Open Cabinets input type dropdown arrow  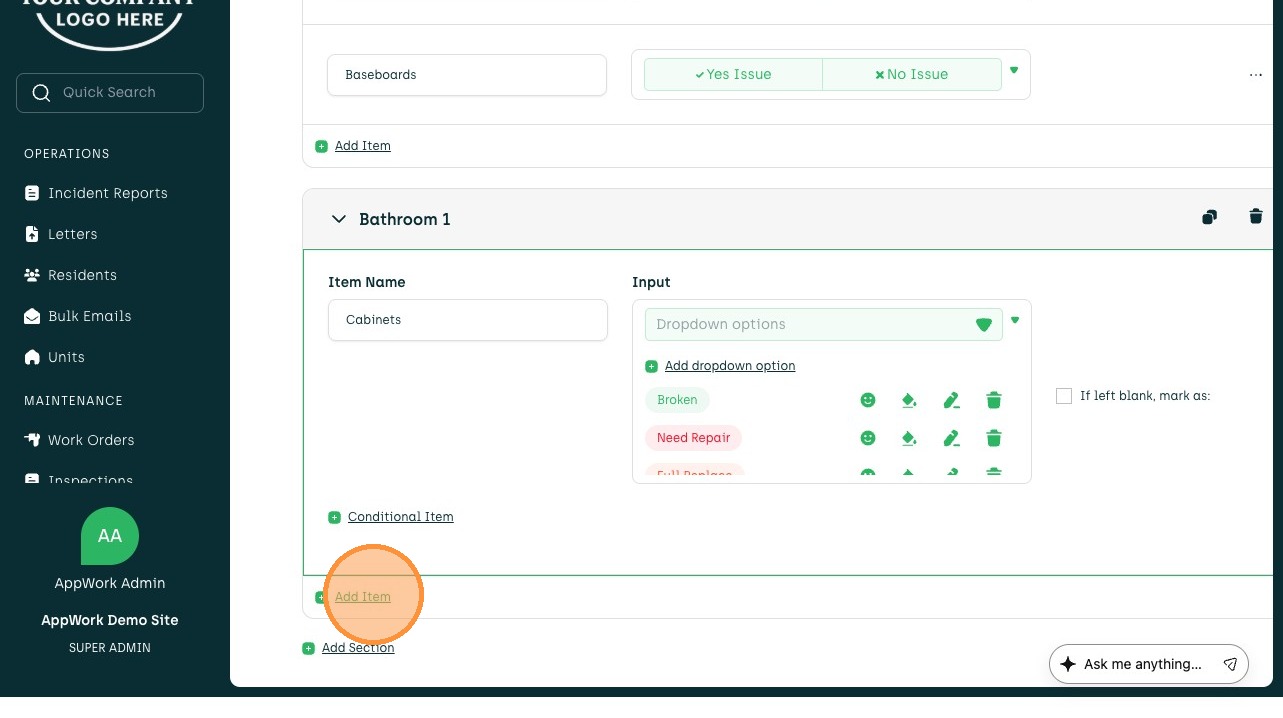(1015, 321)
